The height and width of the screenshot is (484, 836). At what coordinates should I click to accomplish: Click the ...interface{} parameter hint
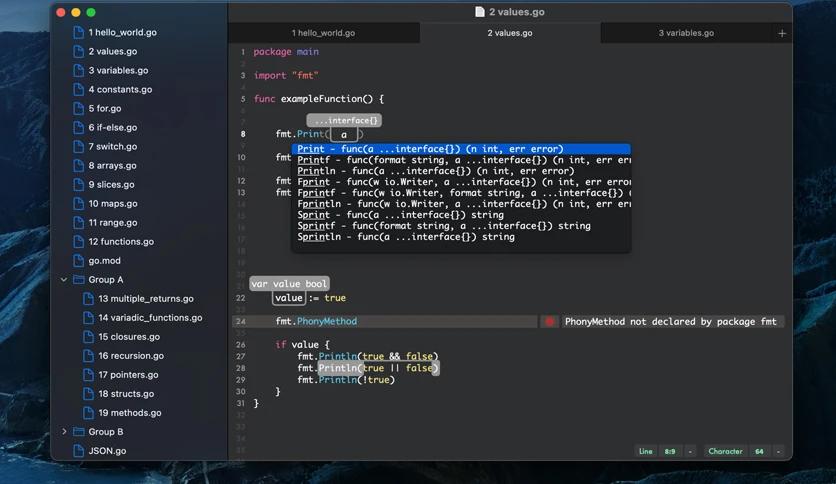click(344, 120)
